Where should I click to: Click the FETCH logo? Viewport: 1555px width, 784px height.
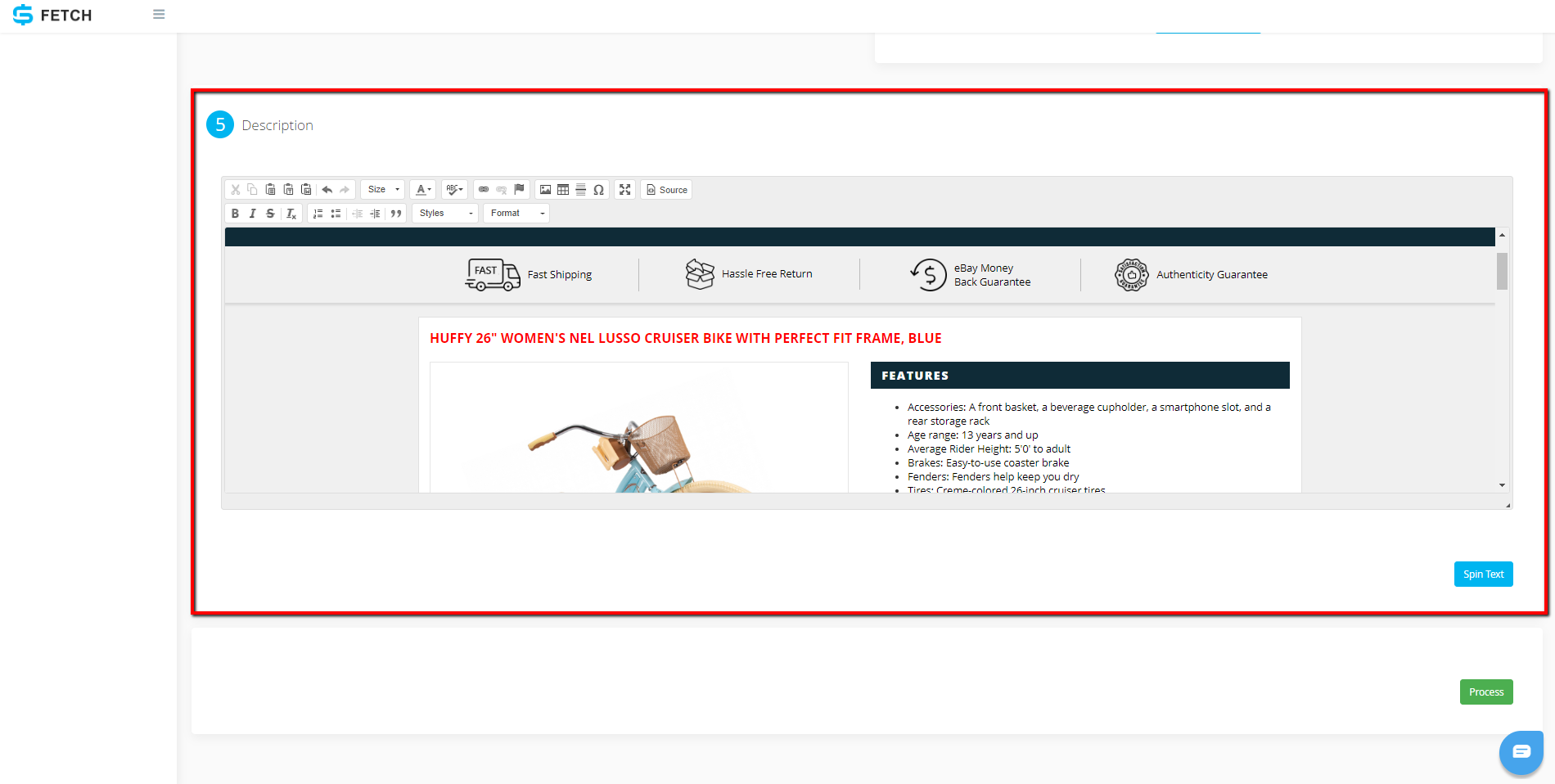coord(52,15)
